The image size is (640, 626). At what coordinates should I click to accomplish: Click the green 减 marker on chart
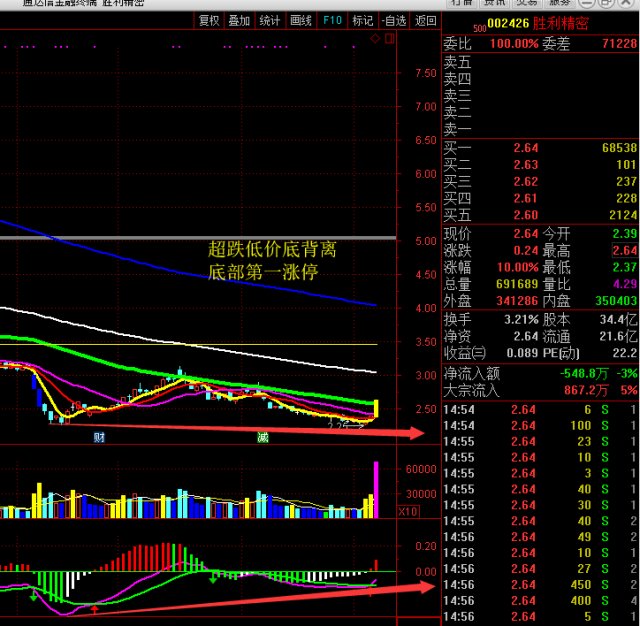262,437
